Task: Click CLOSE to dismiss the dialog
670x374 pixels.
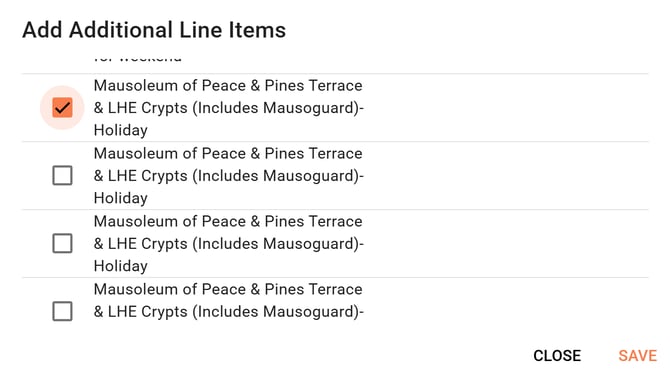Action: [x=557, y=356]
